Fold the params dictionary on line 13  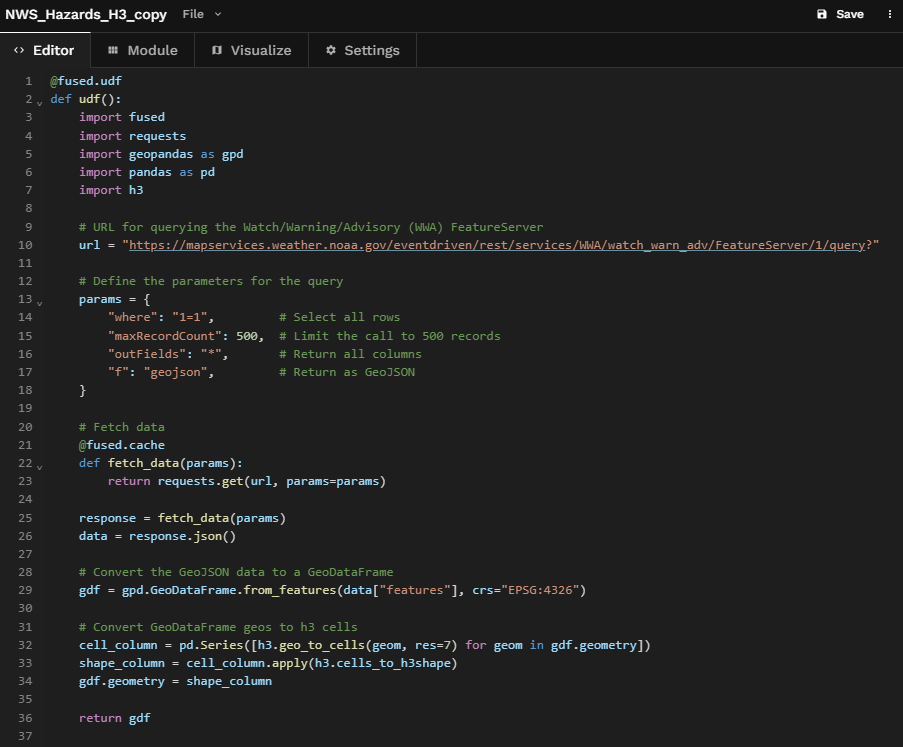pos(40,300)
